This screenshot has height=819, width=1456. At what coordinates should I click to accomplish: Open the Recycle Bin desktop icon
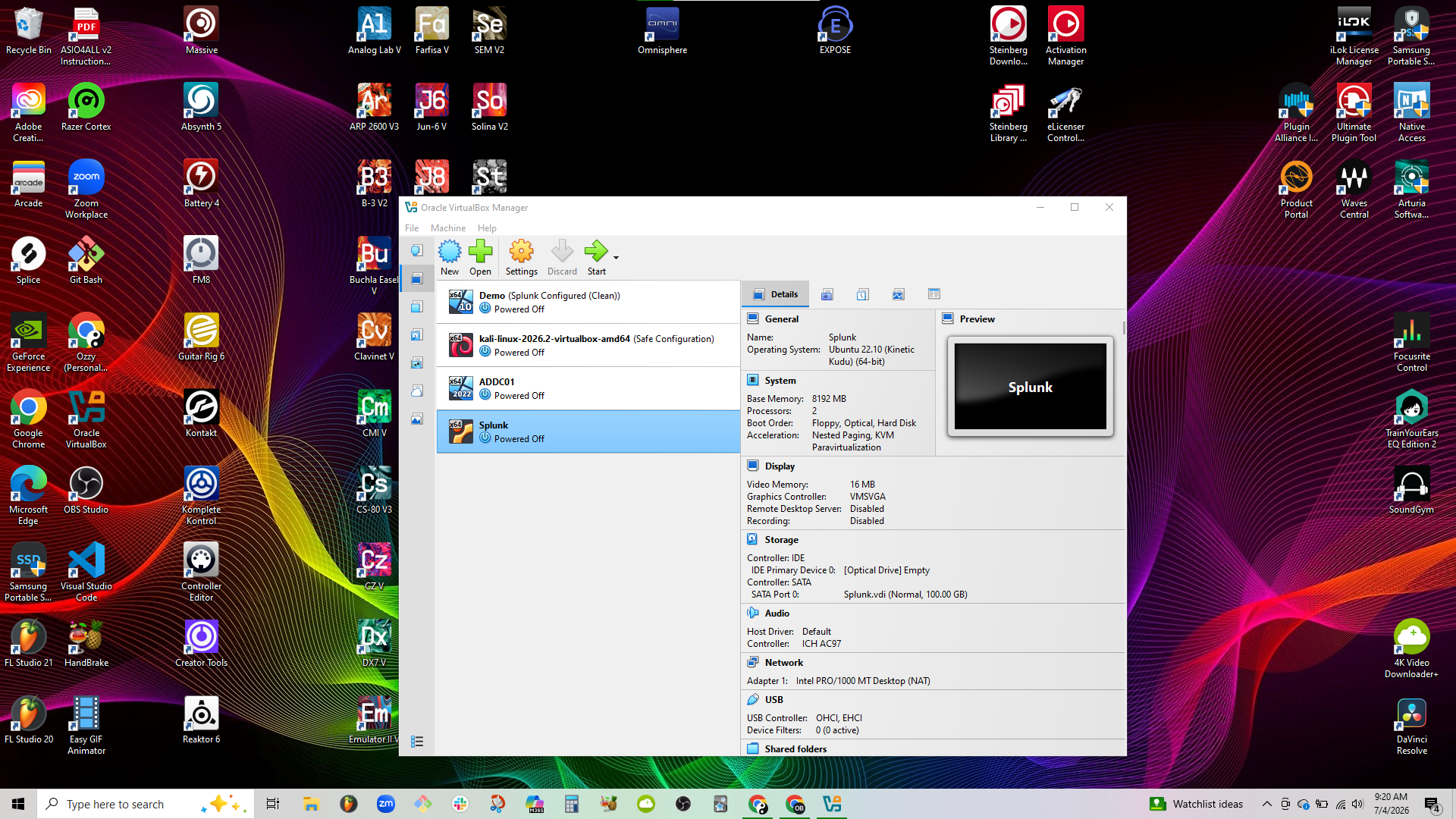click(29, 31)
